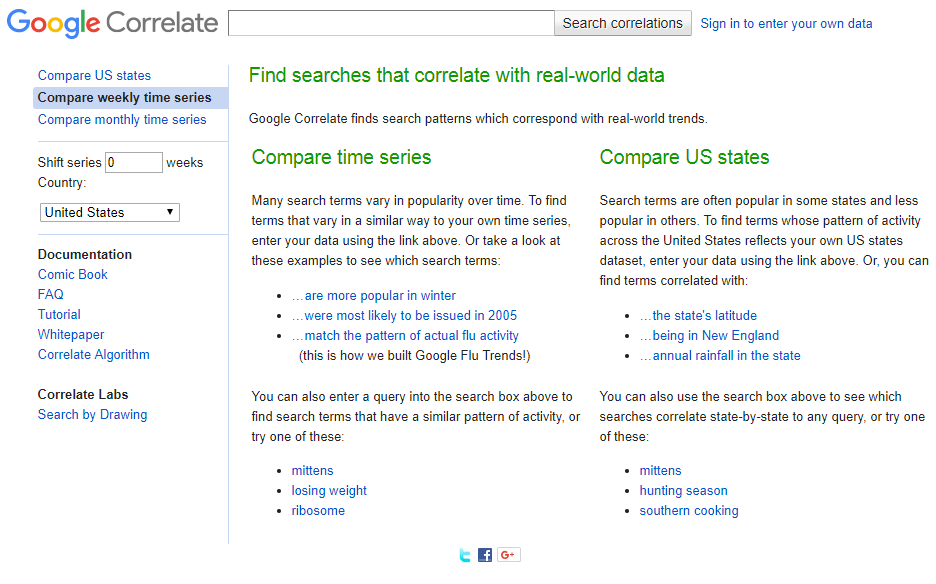Try the 'southern cooking' states query
The width and height of the screenshot is (936, 584).
[x=689, y=510]
